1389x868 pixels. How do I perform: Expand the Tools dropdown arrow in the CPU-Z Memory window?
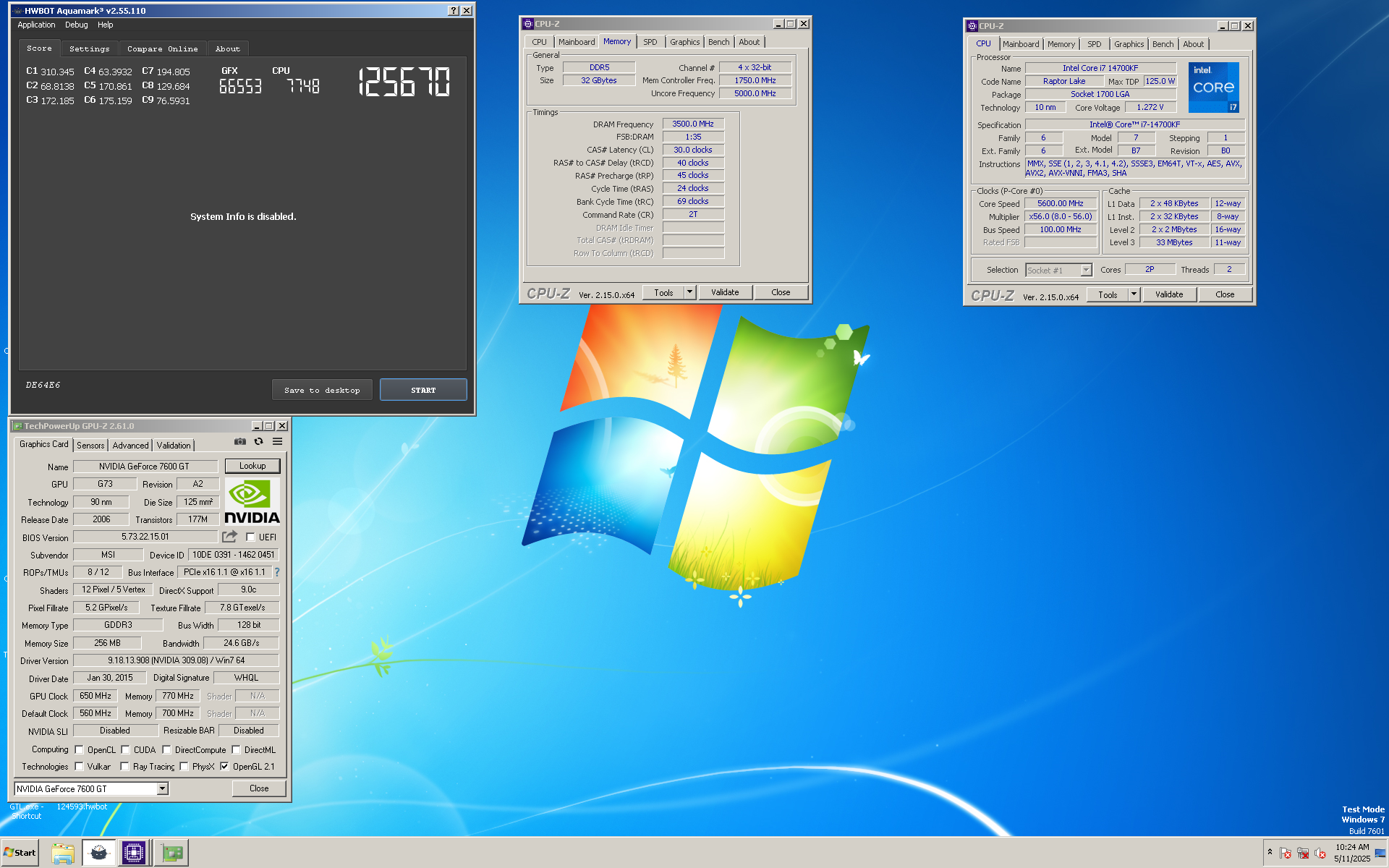coord(689,292)
